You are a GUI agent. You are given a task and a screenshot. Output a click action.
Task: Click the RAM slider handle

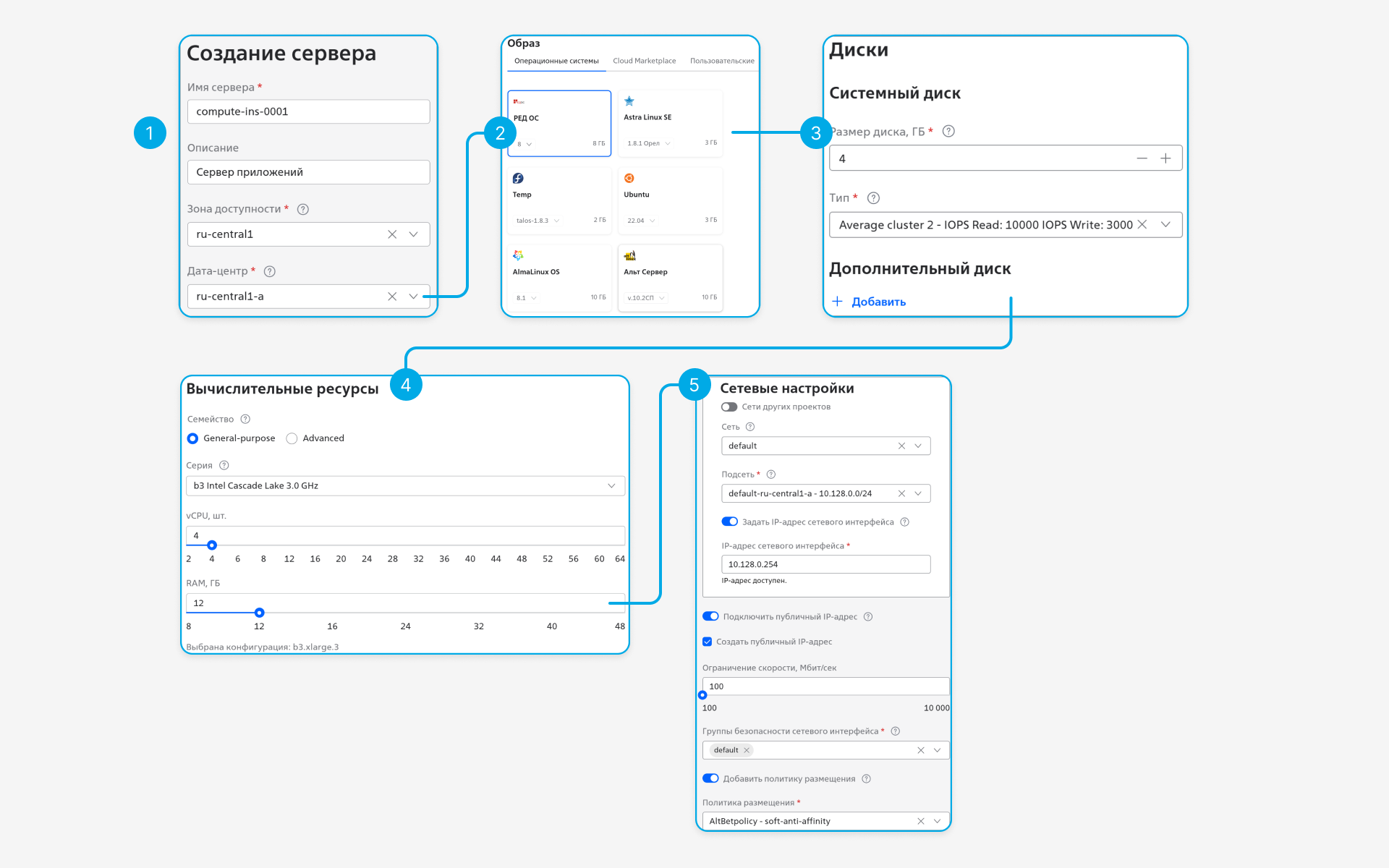click(259, 613)
